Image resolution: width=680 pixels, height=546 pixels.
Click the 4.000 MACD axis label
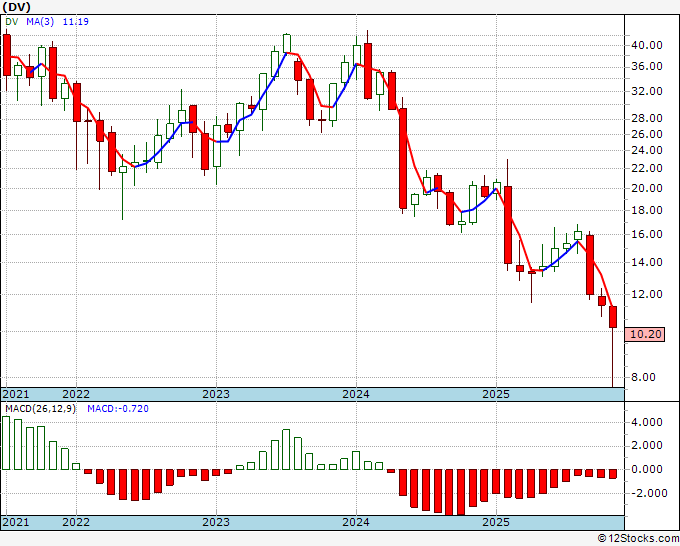click(x=647, y=422)
